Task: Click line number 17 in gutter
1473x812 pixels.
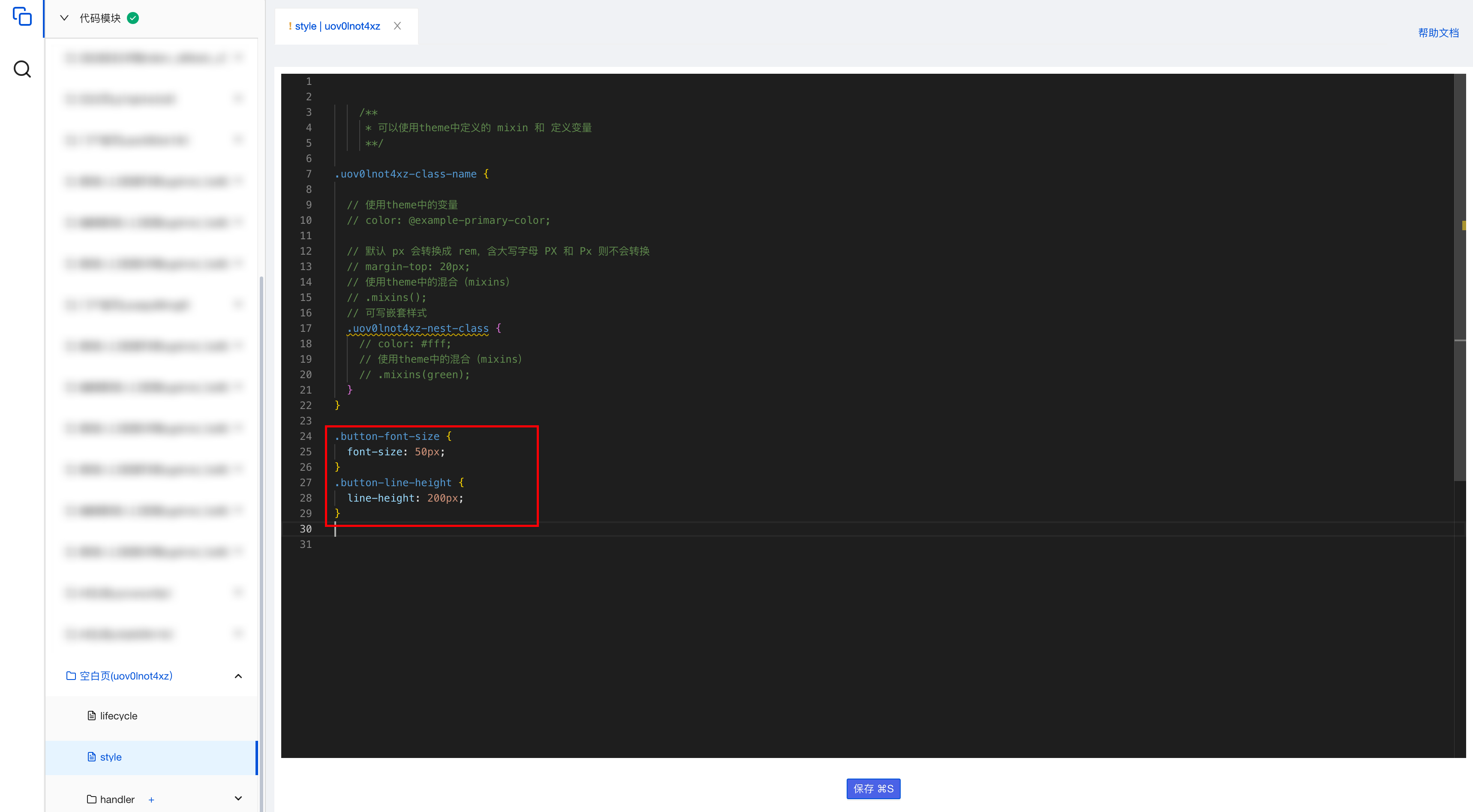Action: (306, 328)
